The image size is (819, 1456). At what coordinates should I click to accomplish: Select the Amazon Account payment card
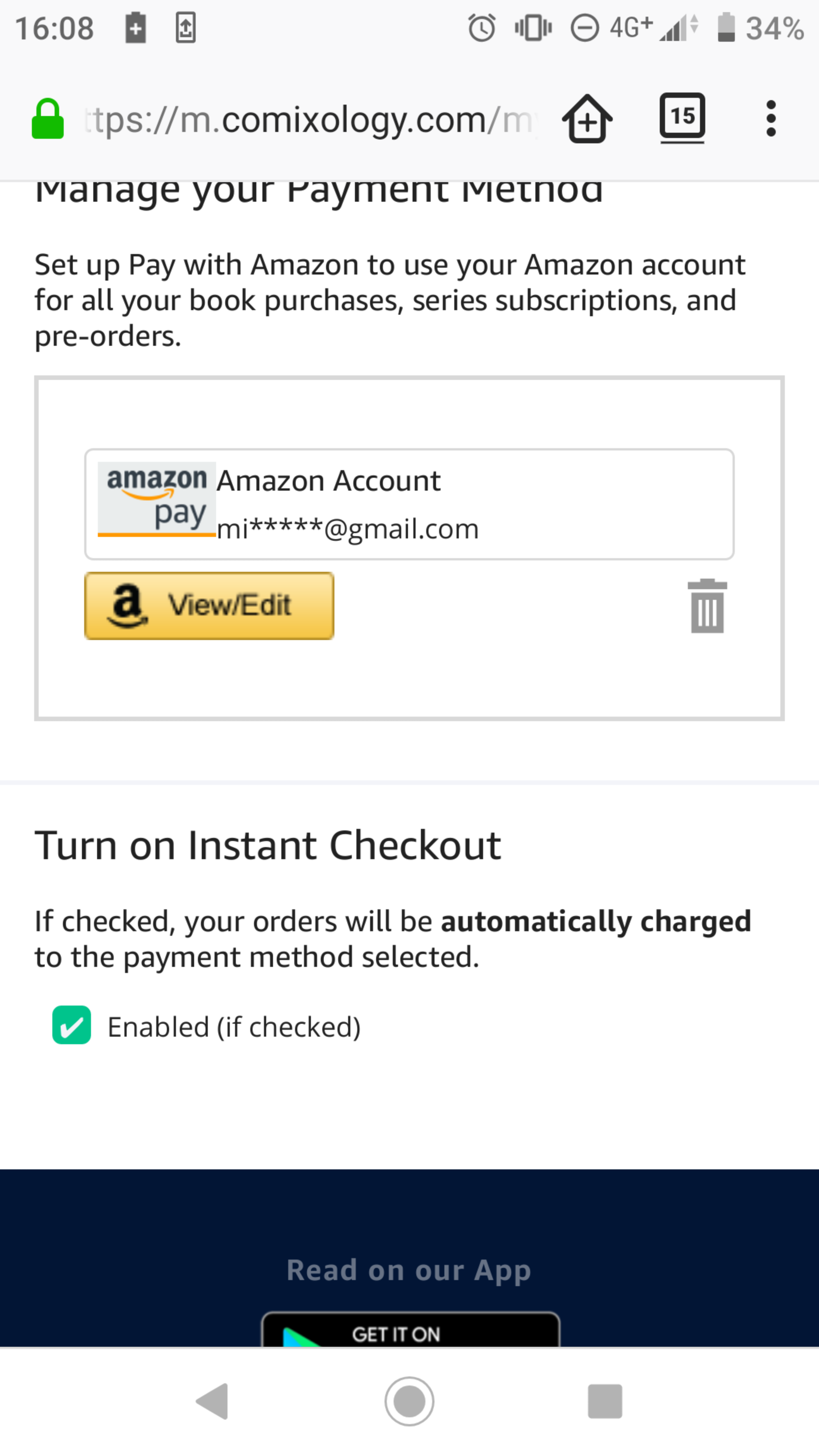point(409,504)
